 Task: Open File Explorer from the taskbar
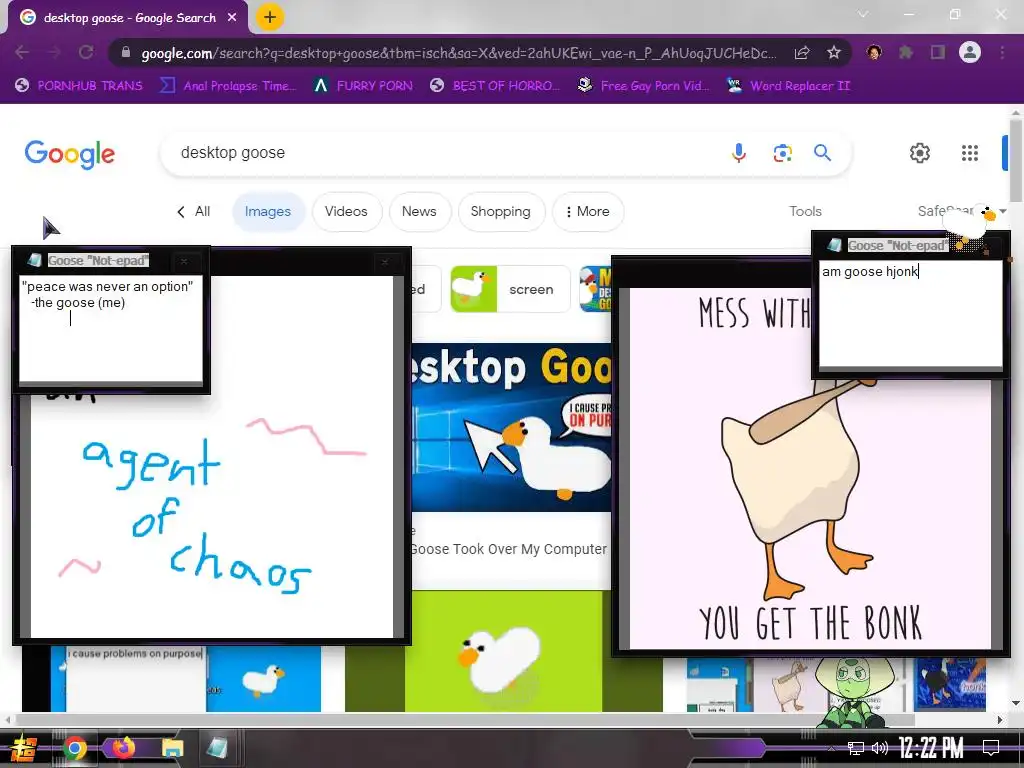(x=172, y=748)
